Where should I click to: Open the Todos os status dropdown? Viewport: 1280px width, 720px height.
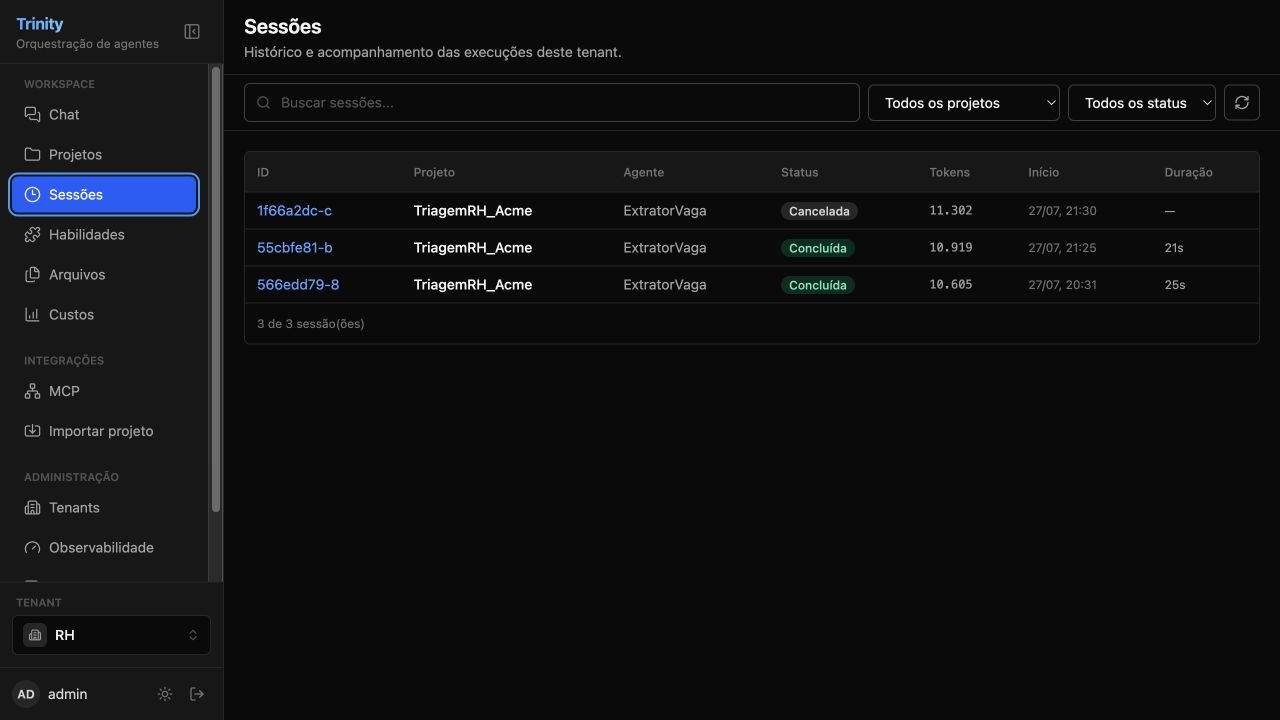click(1142, 103)
